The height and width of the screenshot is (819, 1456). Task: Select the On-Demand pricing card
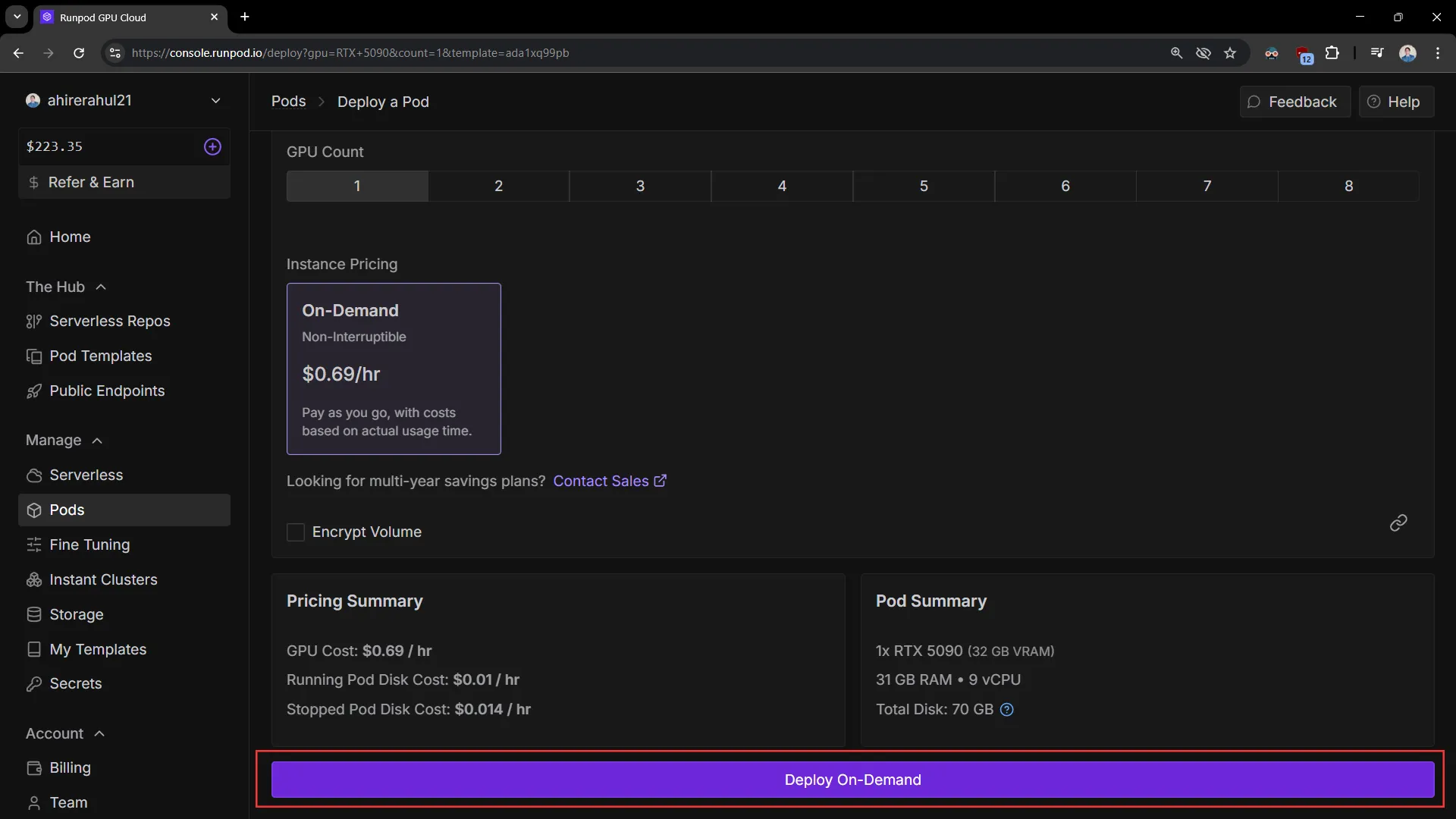[394, 369]
